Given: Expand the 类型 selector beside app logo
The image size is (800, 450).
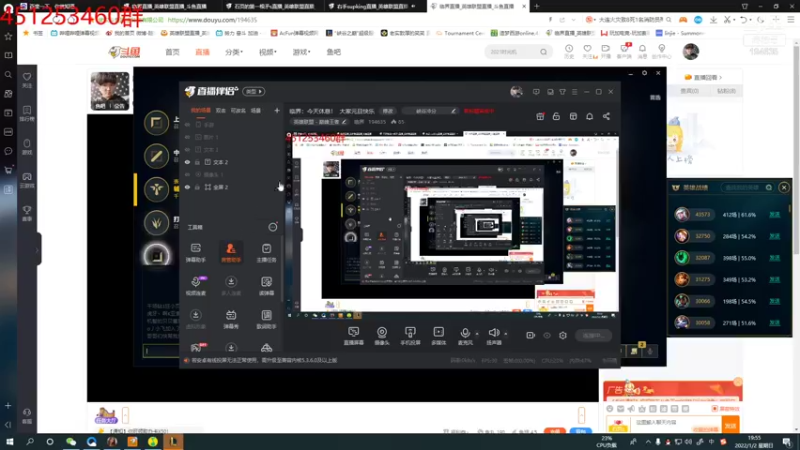Looking at the screenshot, I should pyautogui.click(x=254, y=91).
